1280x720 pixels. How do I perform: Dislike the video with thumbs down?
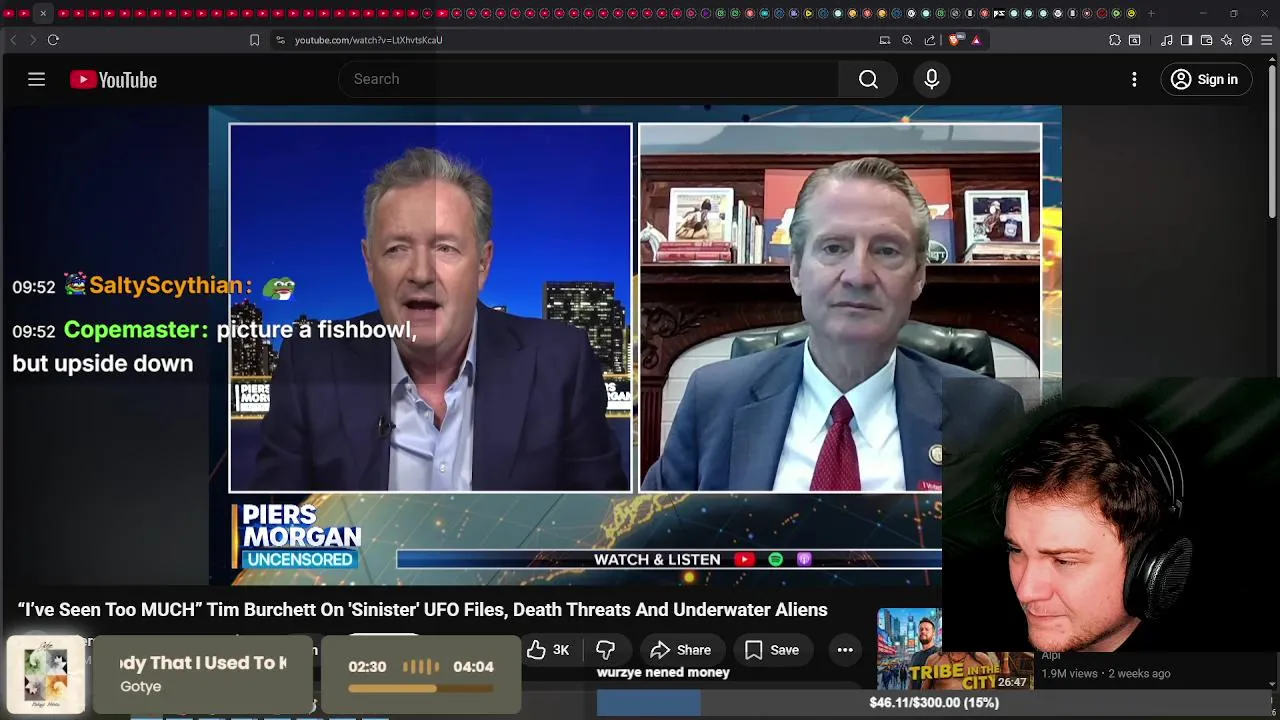(605, 650)
